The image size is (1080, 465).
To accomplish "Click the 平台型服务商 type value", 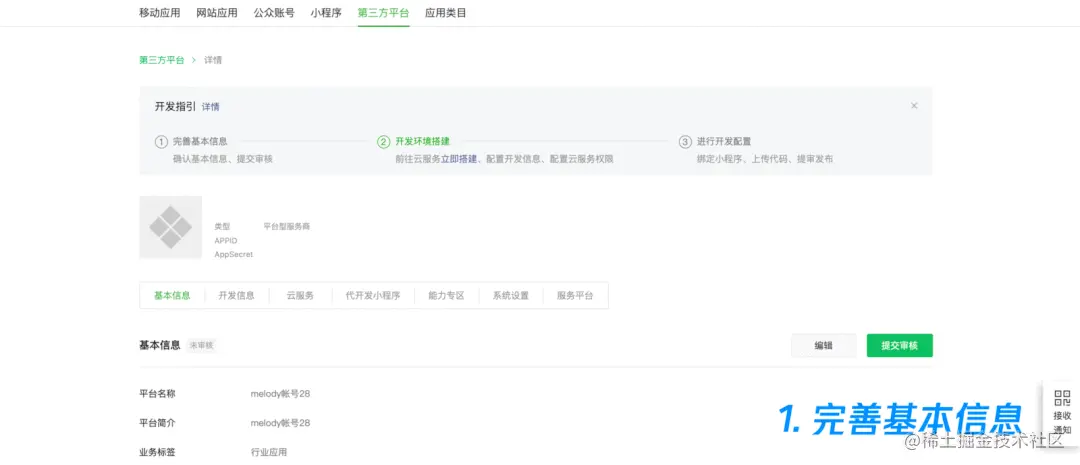I will pos(287,226).
